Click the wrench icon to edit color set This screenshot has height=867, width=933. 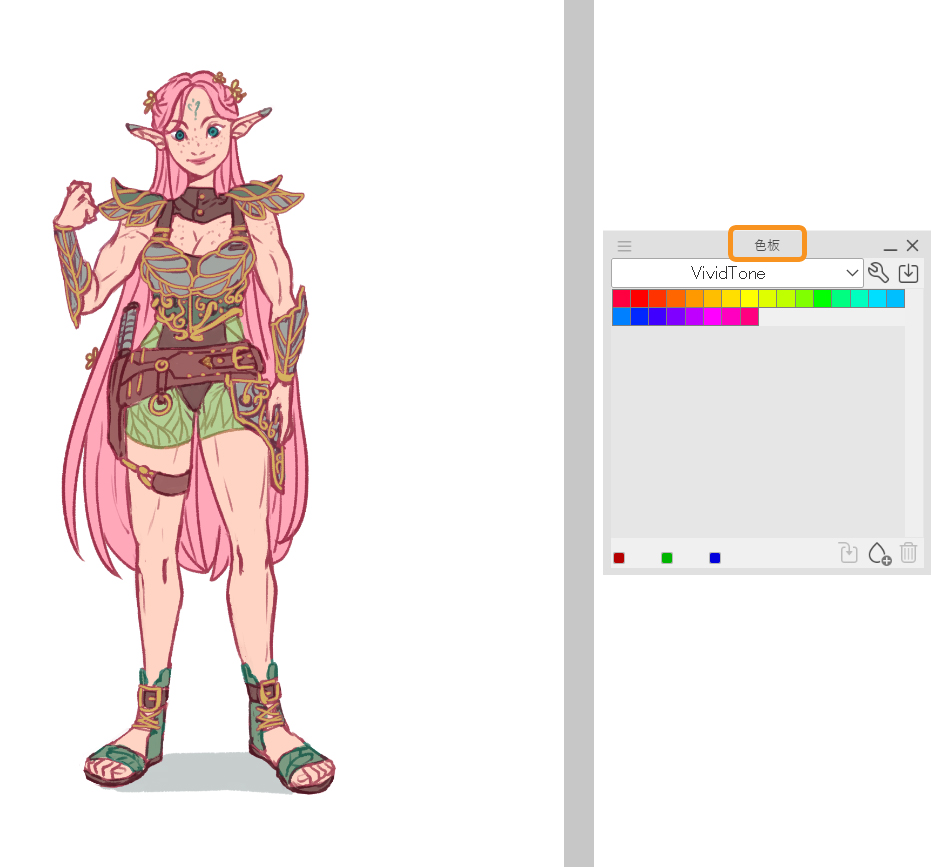(878, 273)
